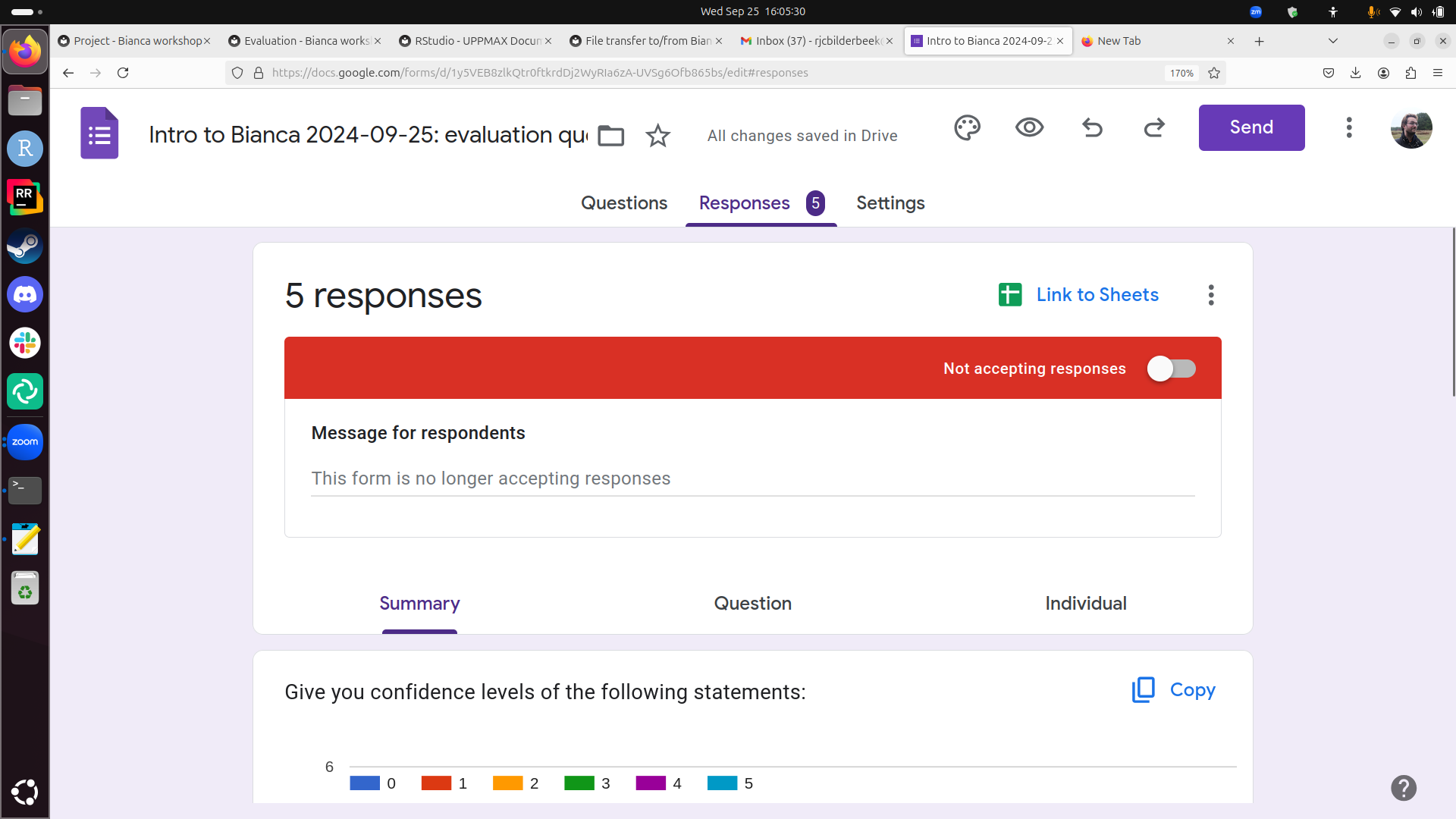This screenshot has width=1456, height=819.
Task: Select the Question tab in responses
Action: (x=753, y=603)
